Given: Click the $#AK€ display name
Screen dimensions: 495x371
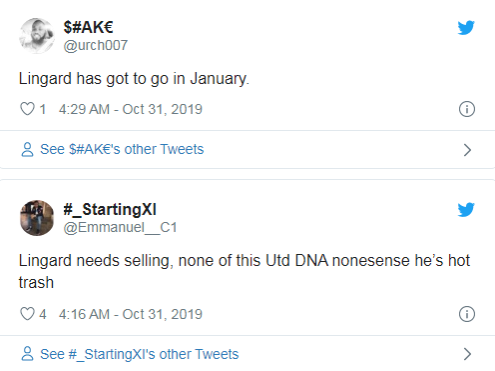Looking at the screenshot, I should pos(88,27).
